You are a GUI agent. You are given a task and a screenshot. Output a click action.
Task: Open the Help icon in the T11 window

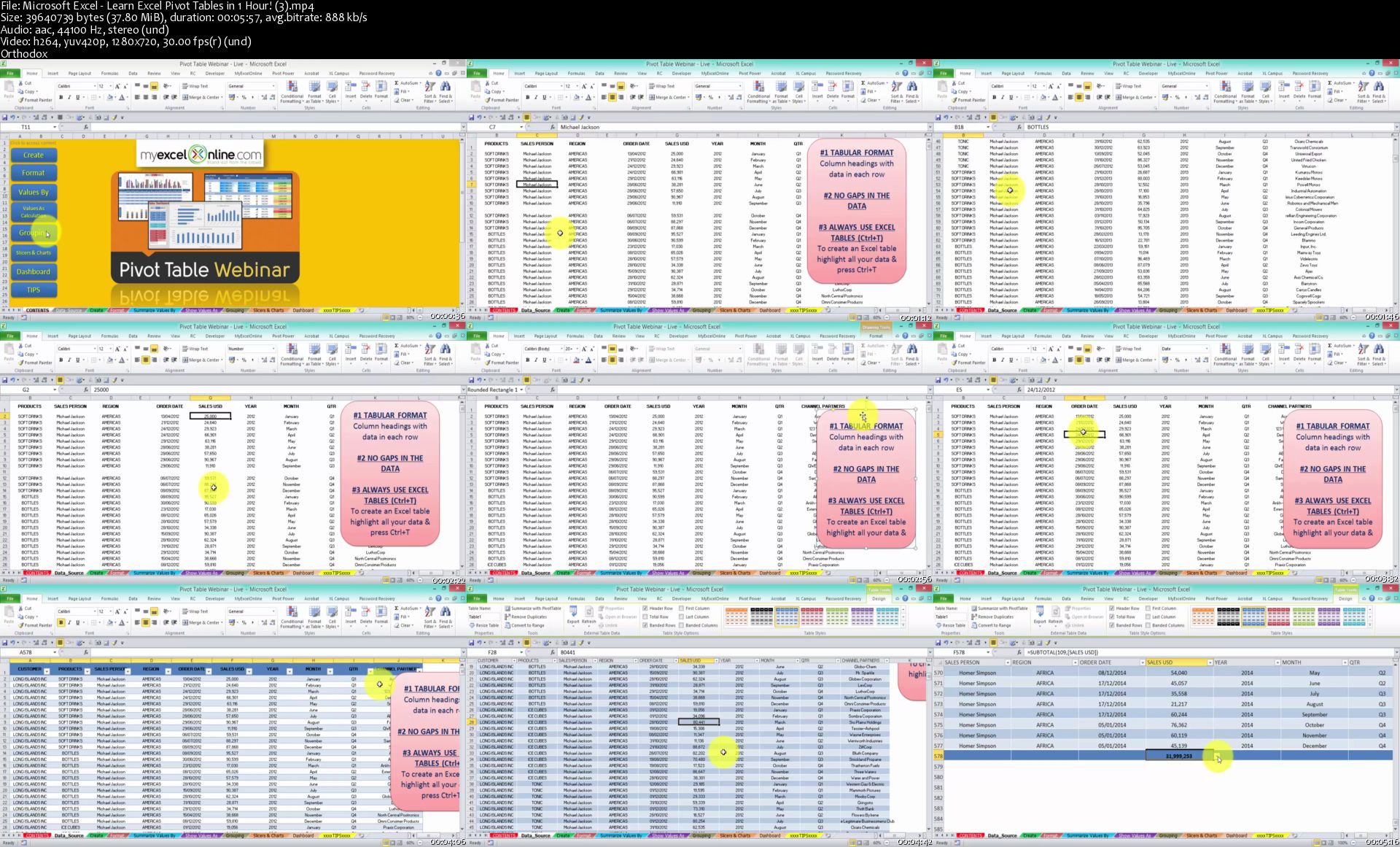437,73
